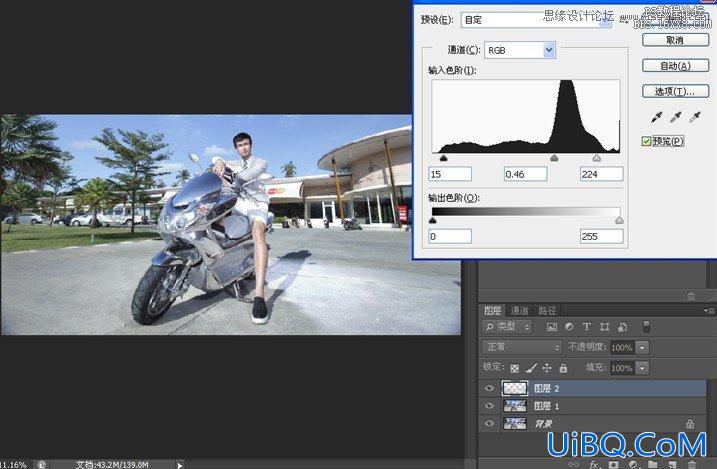Select the 背景 layer name

click(544, 424)
